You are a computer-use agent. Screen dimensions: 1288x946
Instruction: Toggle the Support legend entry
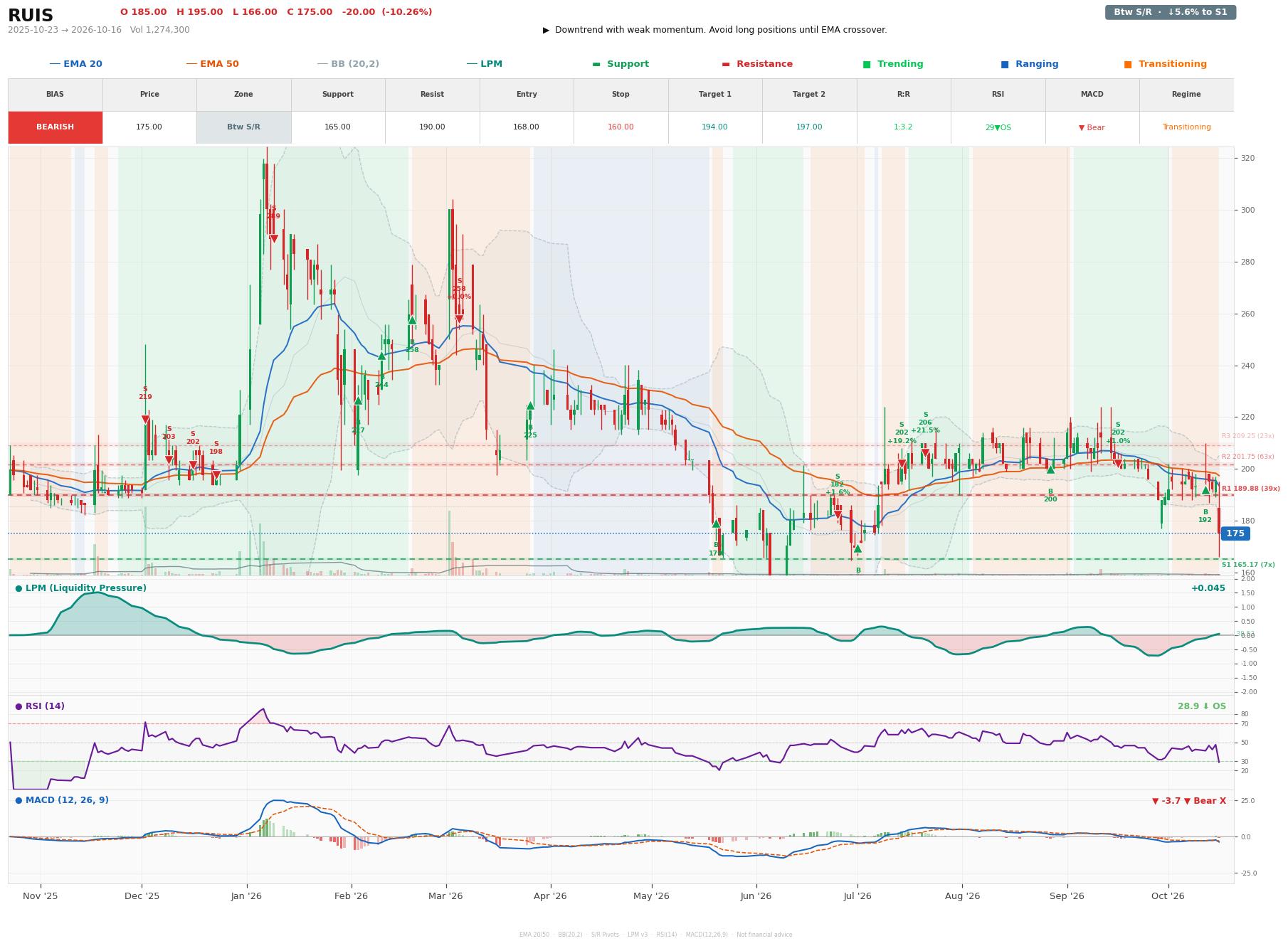pos(621,64)
